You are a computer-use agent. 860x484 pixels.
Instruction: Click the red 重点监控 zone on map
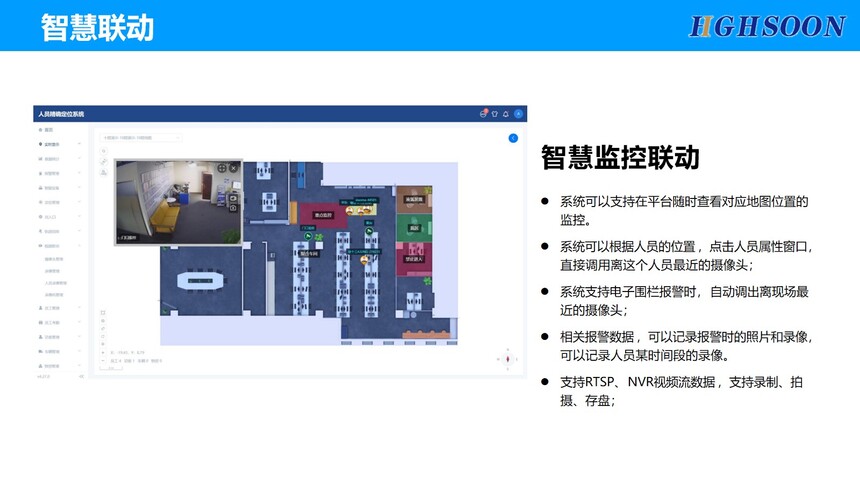[322, 215]
